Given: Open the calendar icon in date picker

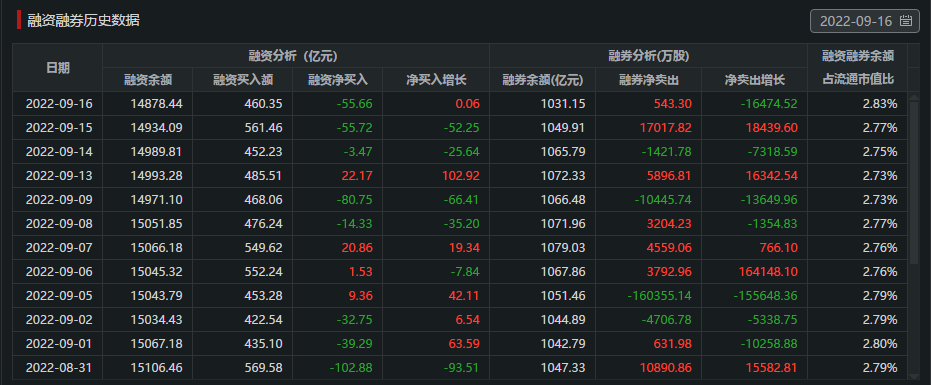Looking at the screenshot, I should click(x=905, y=21).
